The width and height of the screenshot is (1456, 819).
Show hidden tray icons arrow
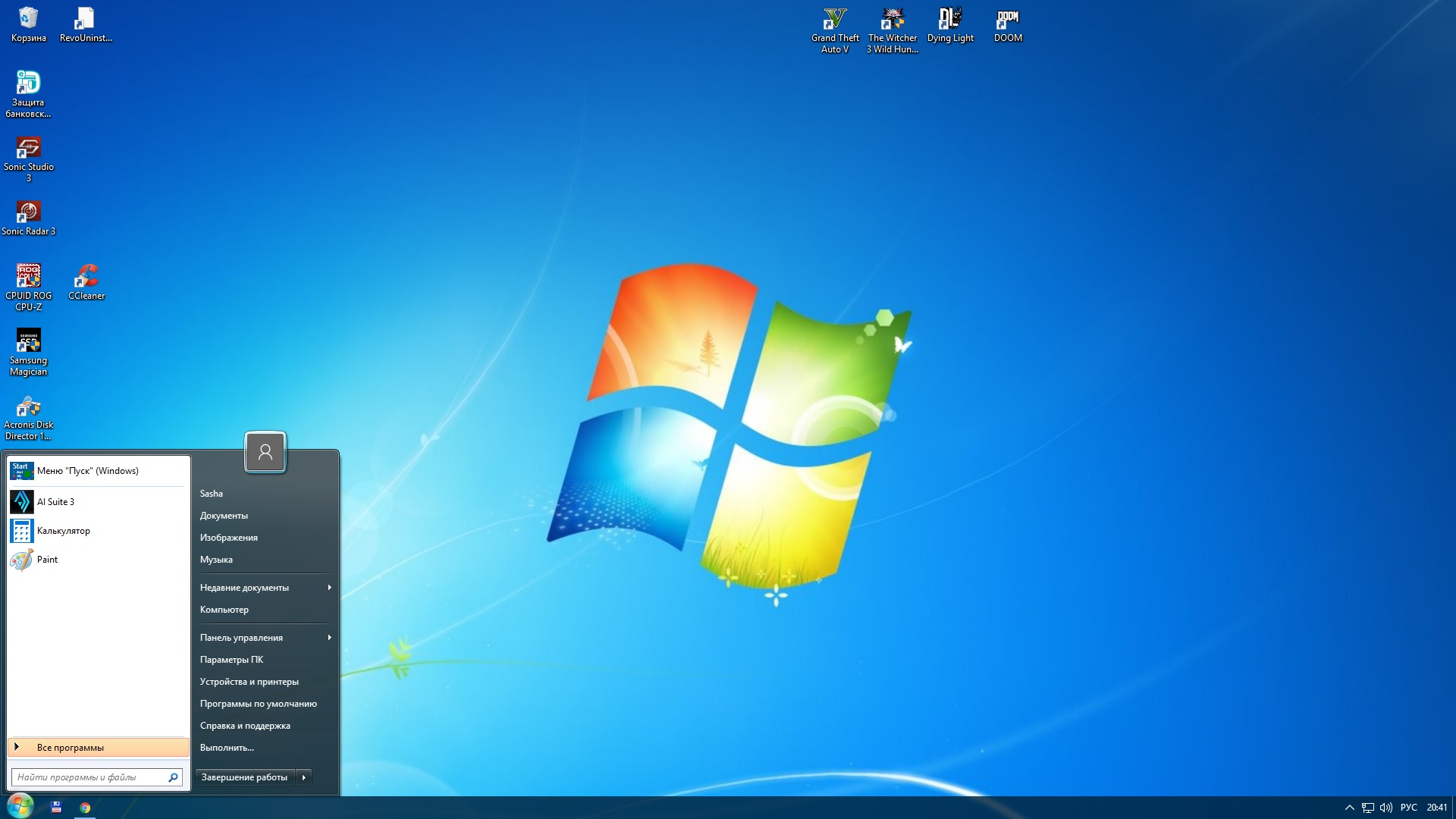point(1349,808)
